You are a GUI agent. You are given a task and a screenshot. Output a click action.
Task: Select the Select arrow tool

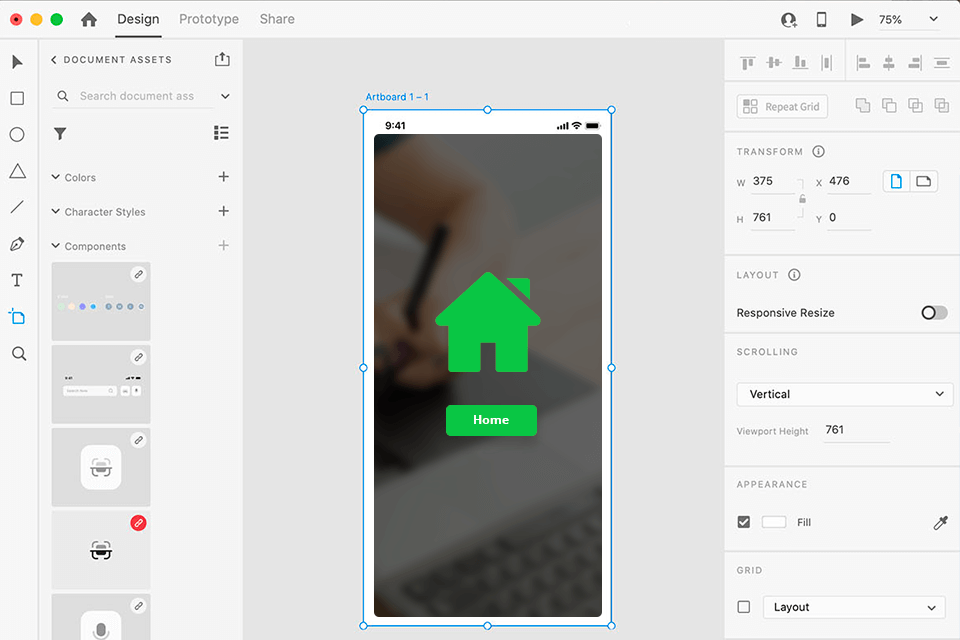(17, 62)
